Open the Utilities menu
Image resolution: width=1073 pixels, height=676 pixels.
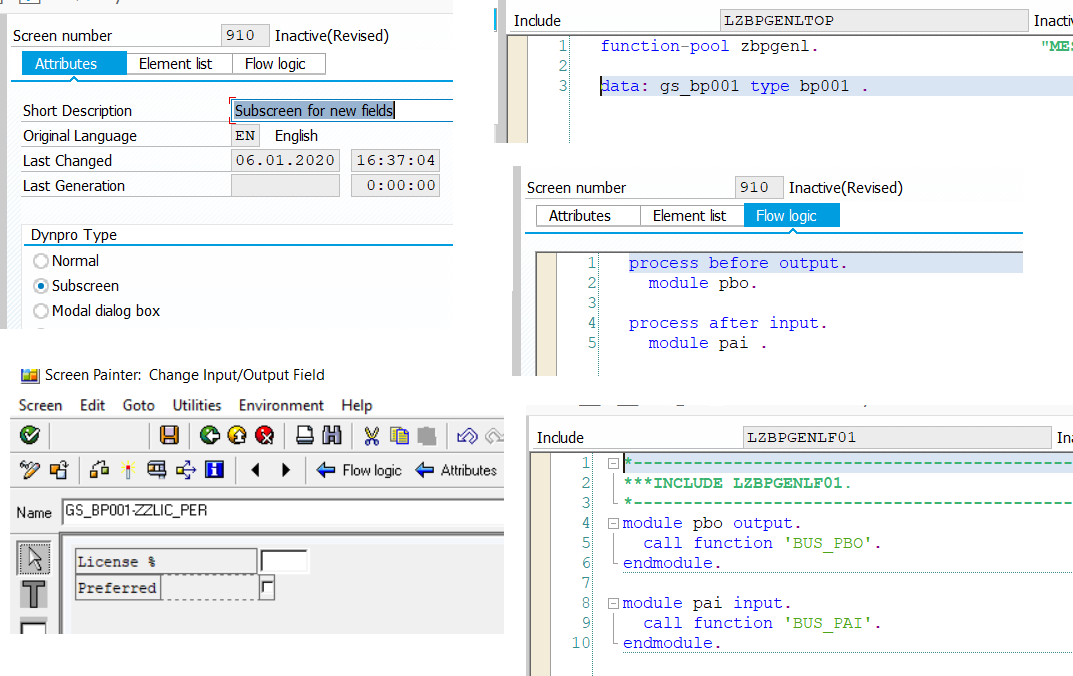(x=197, y=405)
